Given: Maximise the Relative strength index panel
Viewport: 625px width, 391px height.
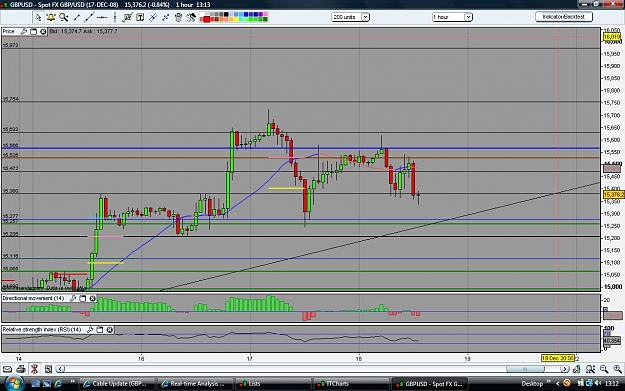Looking at the screenshot, I should coord(100,330).
